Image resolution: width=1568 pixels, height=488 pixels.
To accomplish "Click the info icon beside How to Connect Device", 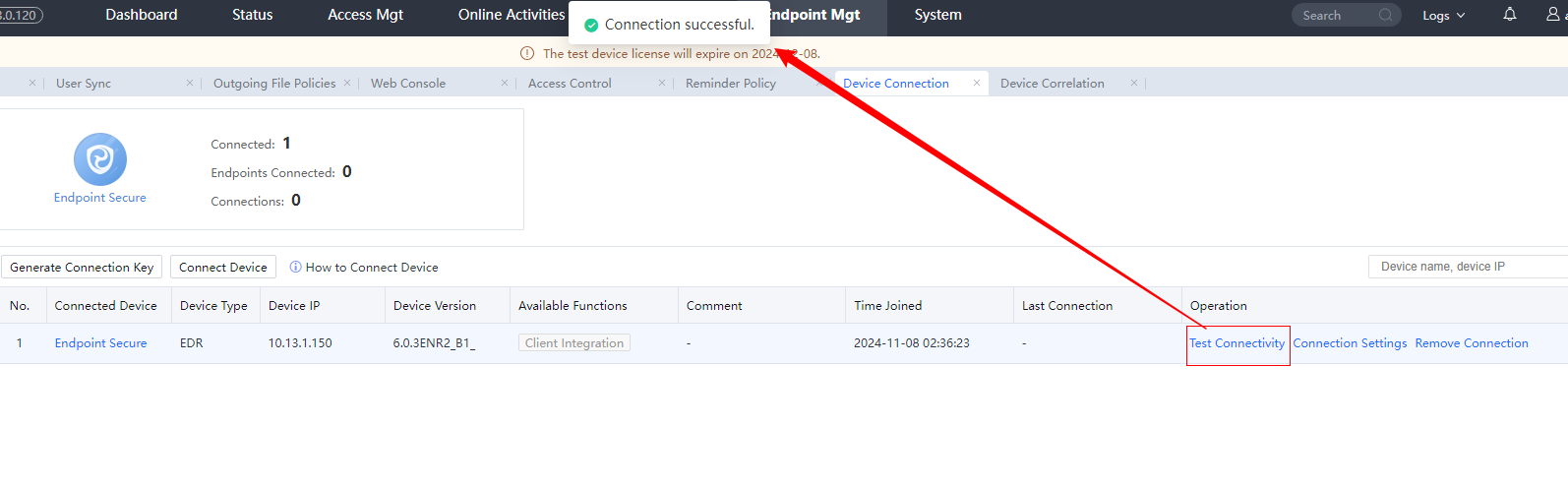I will [295, 268].
